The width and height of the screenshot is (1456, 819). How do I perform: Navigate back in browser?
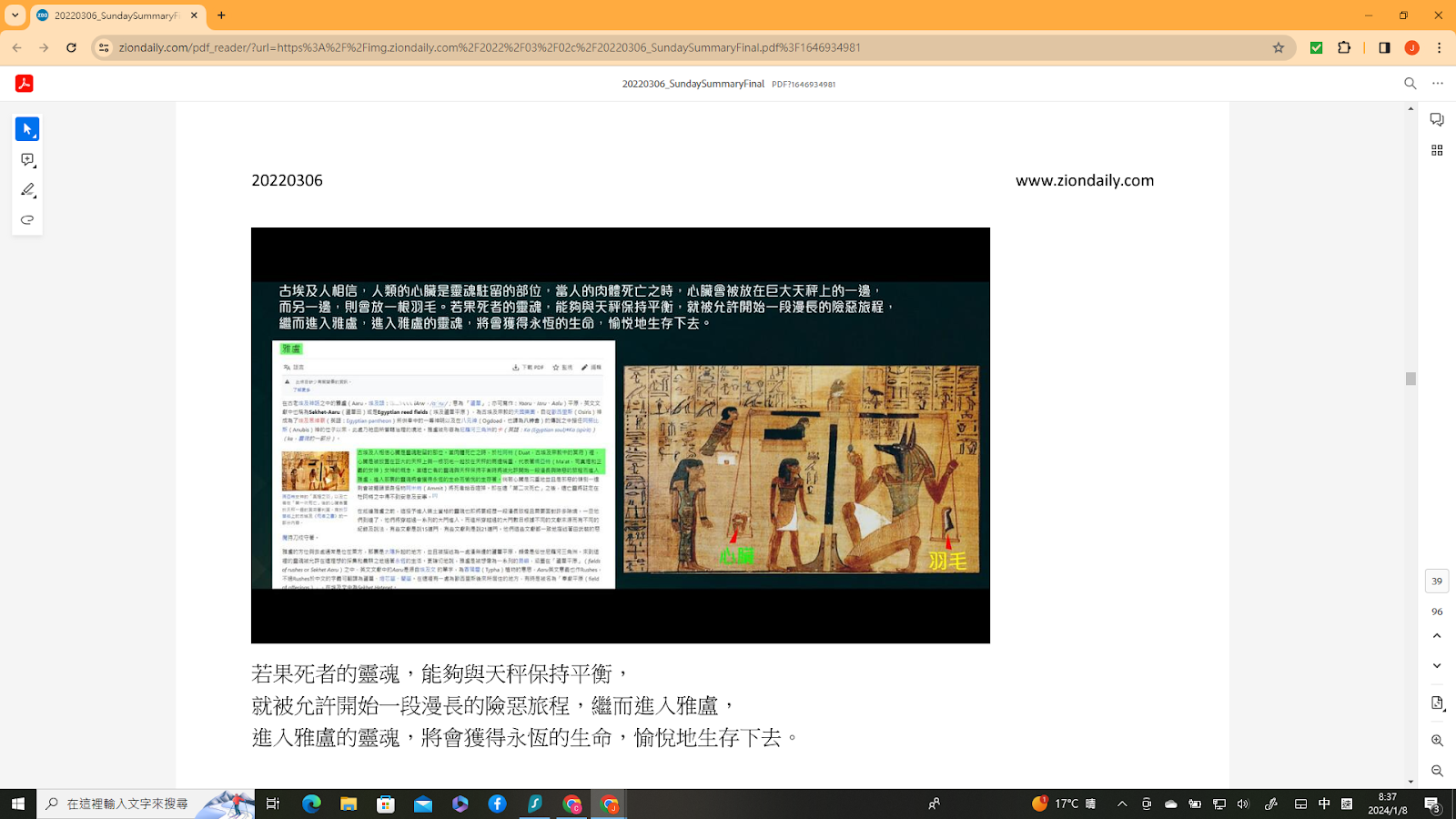pyautogui.click(x=17, y=47)
